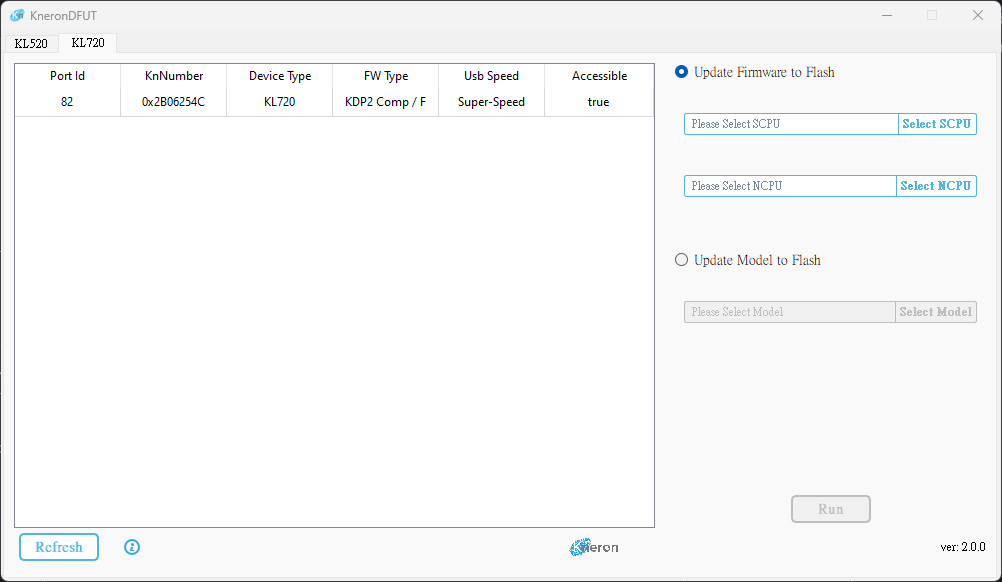Image resolution: width=1002 pixels, height=582 pixels.
Task: Click the KnNumber column header
Action: click(x=173, y=76)
